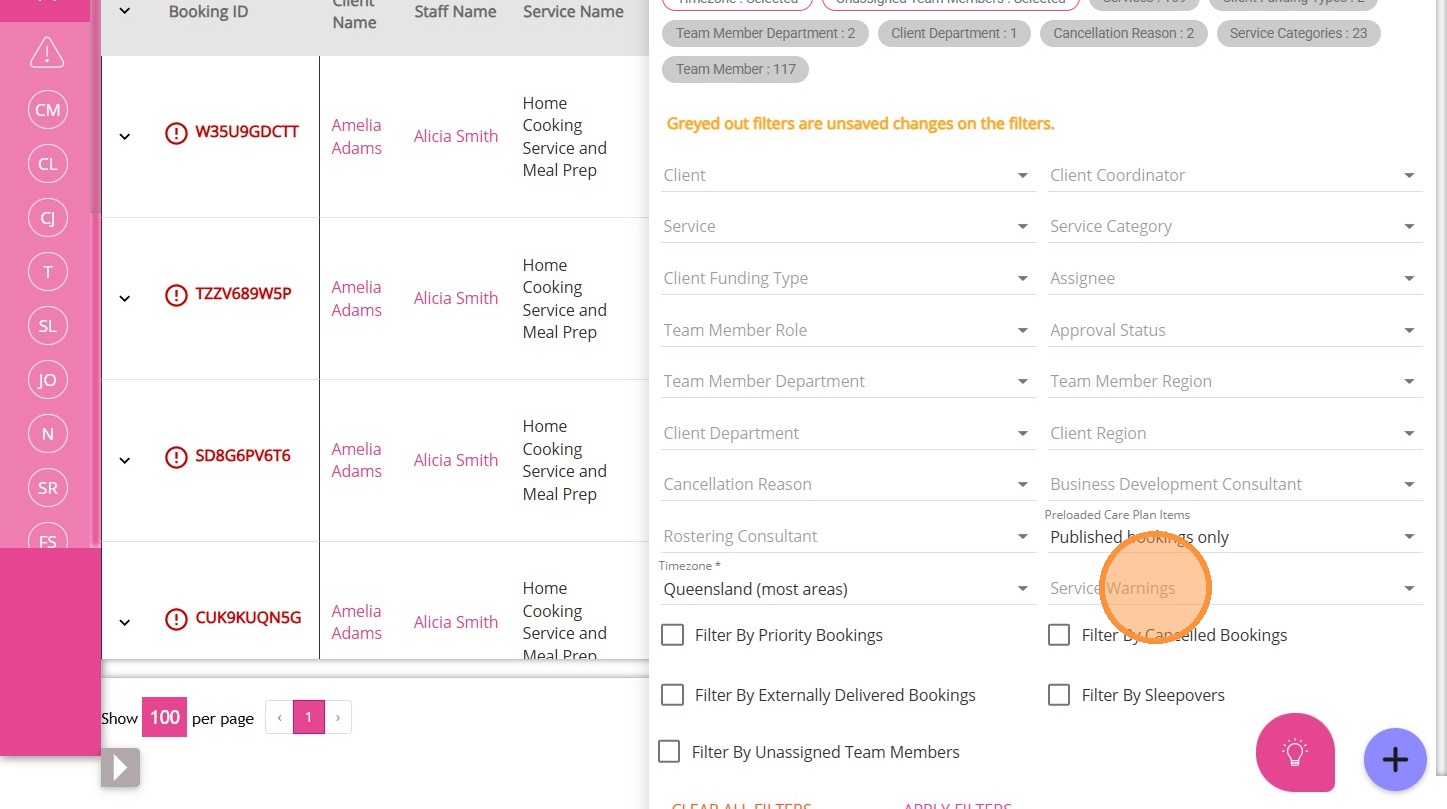Click alert icon beside booking SD8G6PV6T6
1447x809 pixels.
click(x=176, y=457)
